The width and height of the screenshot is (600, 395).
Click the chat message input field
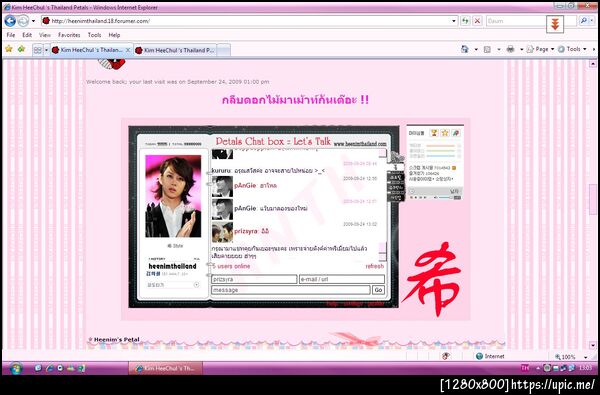[x=291, y=290]
